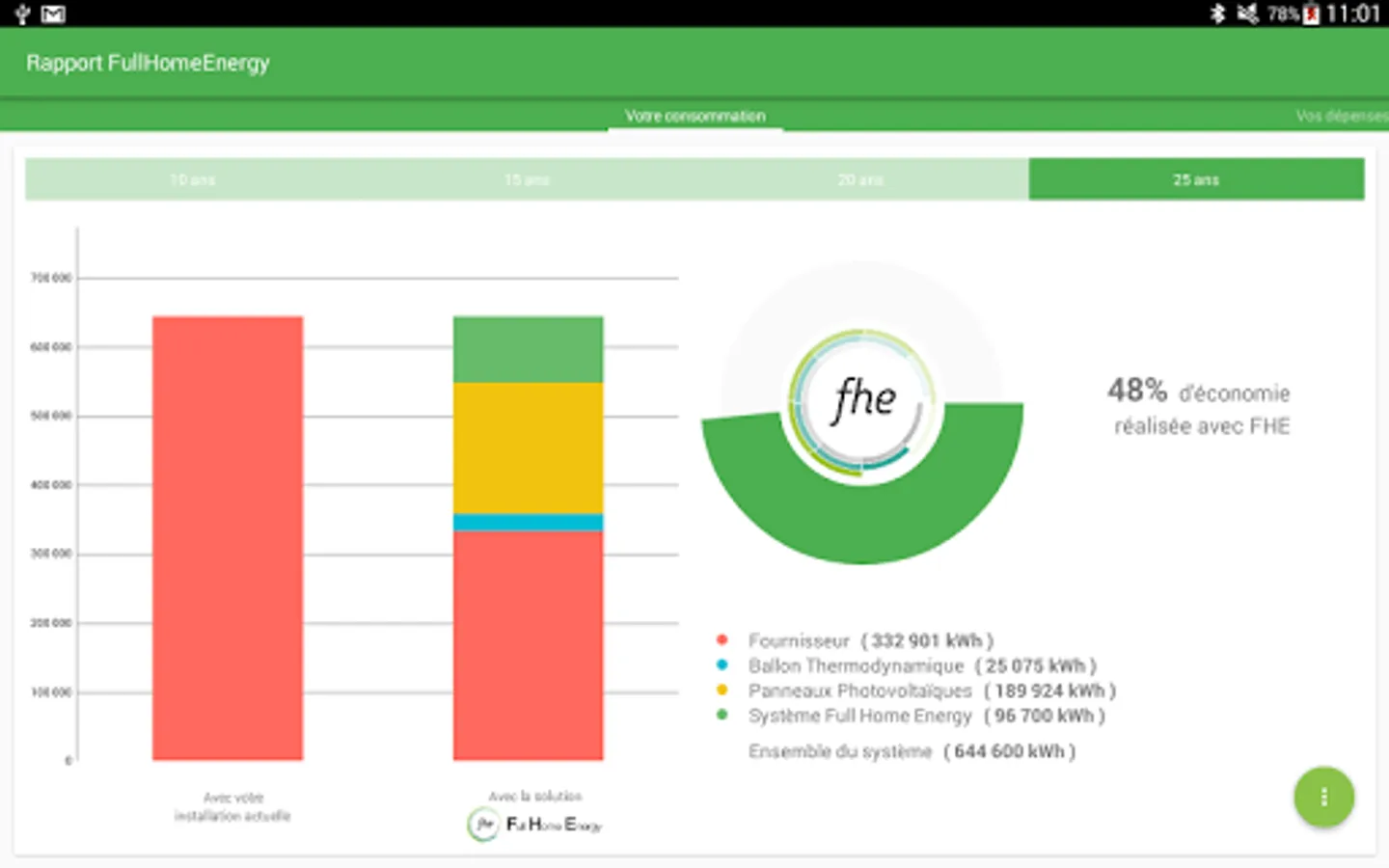
Task: Tap the green Système Full Home Energy legend dot
Action: 722,715
